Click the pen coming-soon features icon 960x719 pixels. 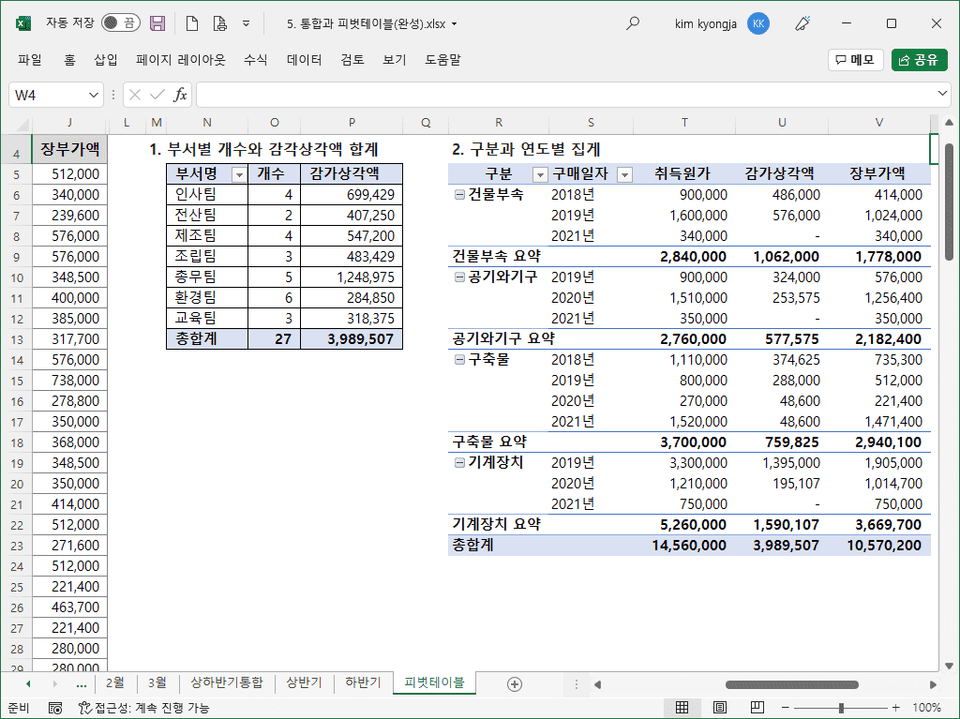point(803,24)
